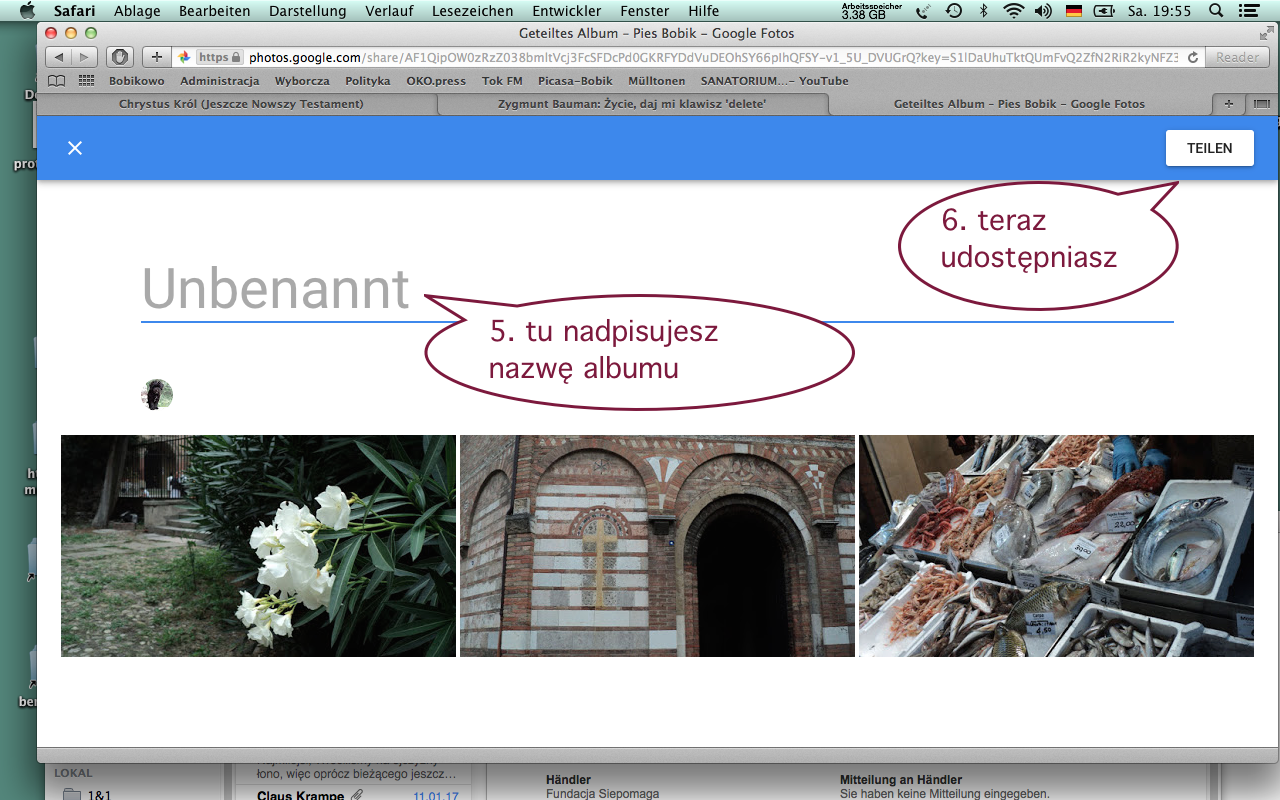Open Spotlight search in the menu bar
Viewport: 1280px width, 800px height.
click(x=1216, y=11)
